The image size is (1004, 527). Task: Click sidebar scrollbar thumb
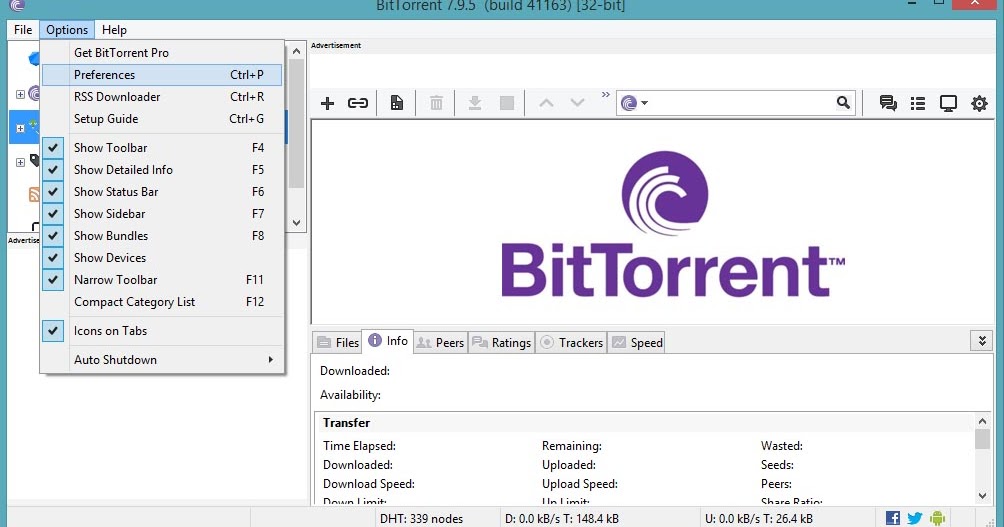(296, 124)
